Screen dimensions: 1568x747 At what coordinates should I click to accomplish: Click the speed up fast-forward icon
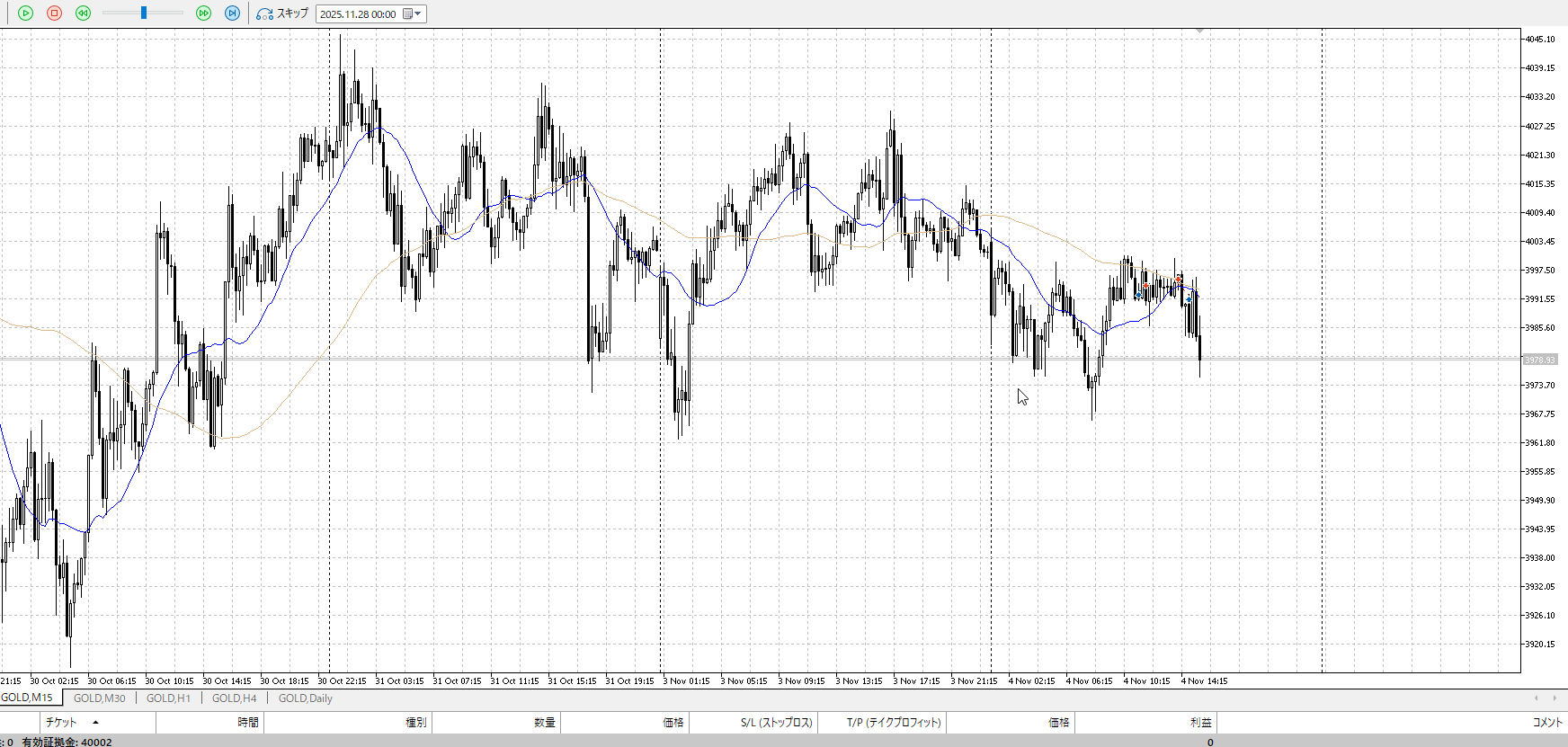tap(203, 13)
